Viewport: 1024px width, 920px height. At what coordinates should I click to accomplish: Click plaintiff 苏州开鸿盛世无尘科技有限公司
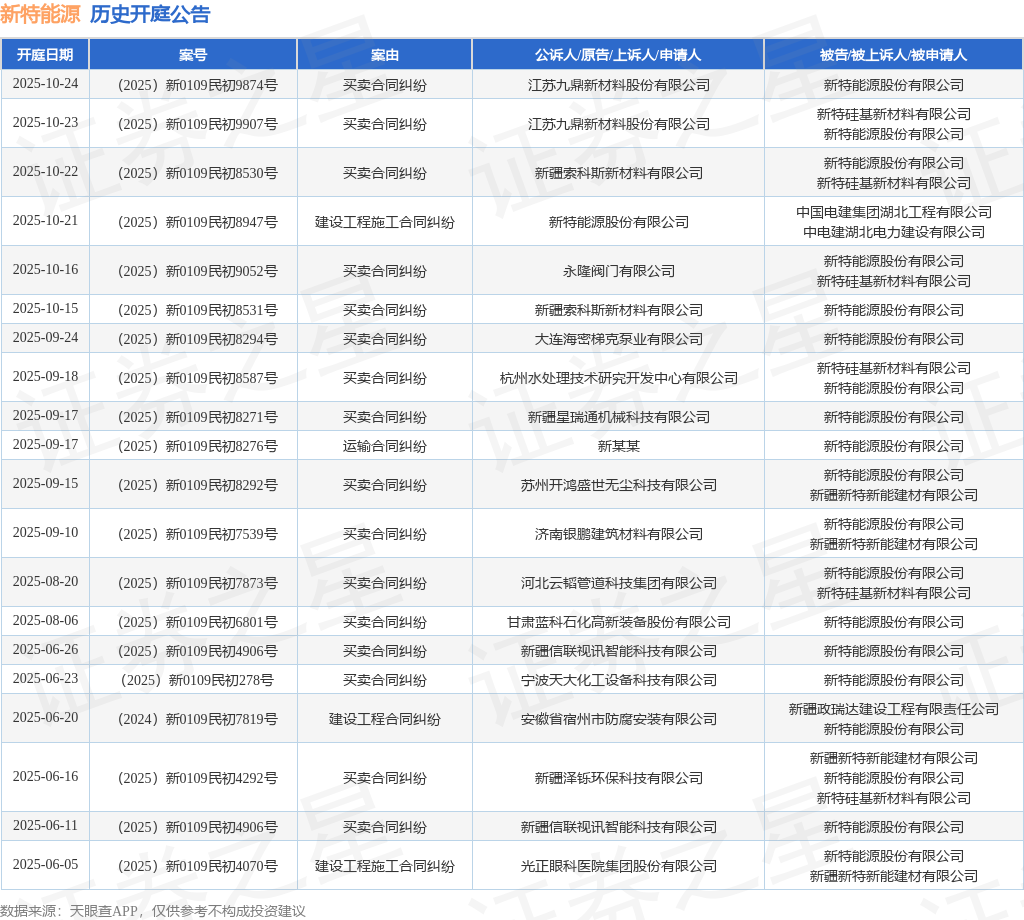618,485
